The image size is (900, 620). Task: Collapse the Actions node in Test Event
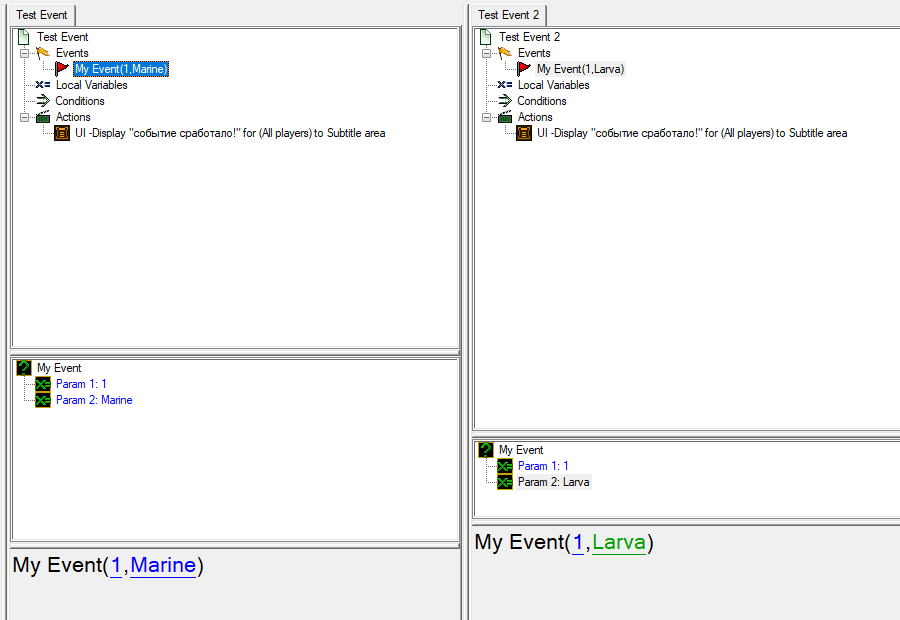[24, 118]
